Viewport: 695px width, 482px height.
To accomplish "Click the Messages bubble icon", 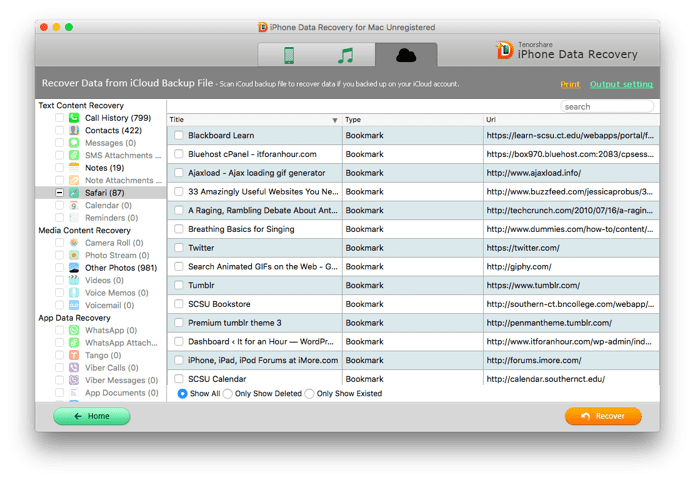I will 74,143.
